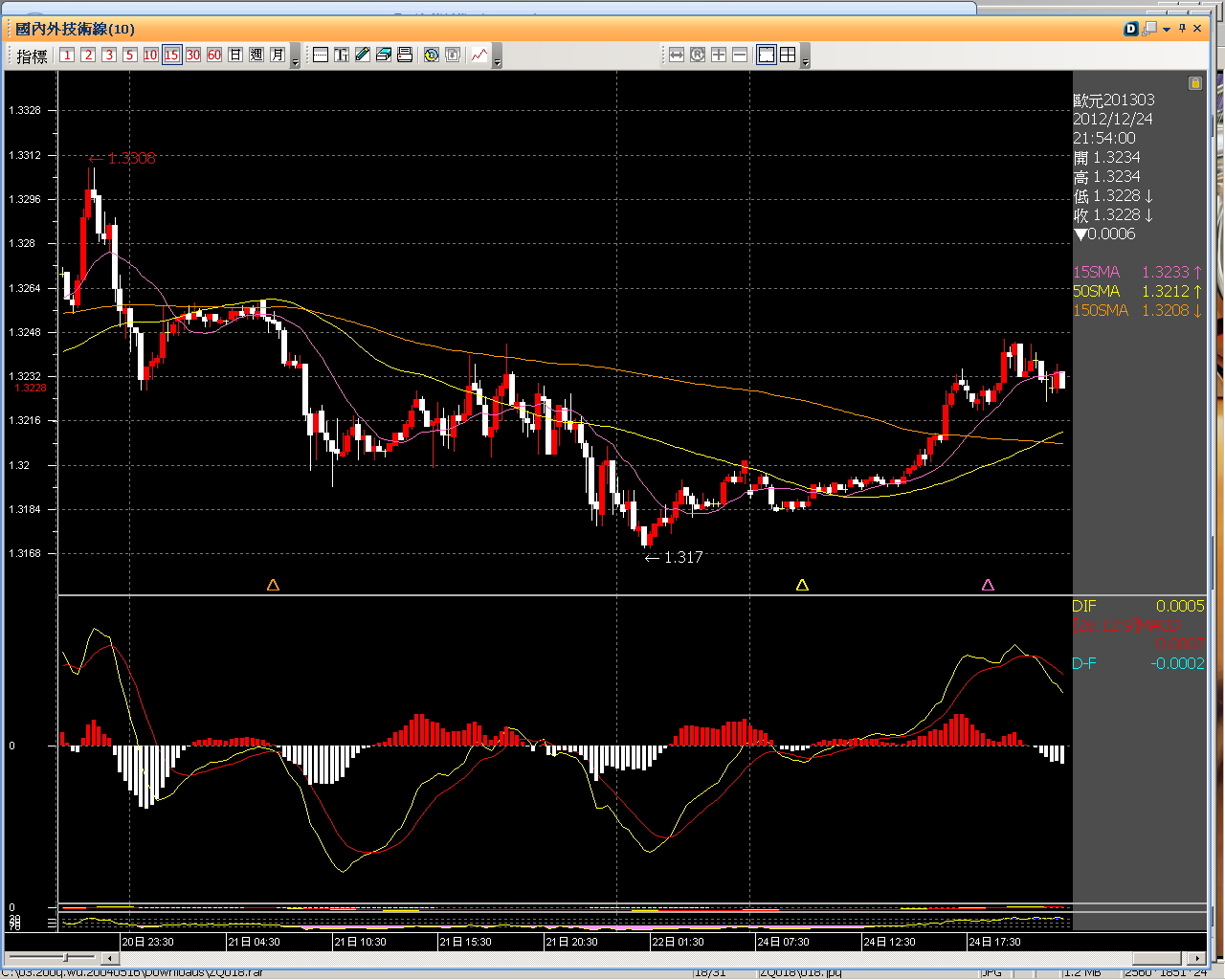
Task: Click the horizontal scrollbar right arrow
Action: (1196, 958)
